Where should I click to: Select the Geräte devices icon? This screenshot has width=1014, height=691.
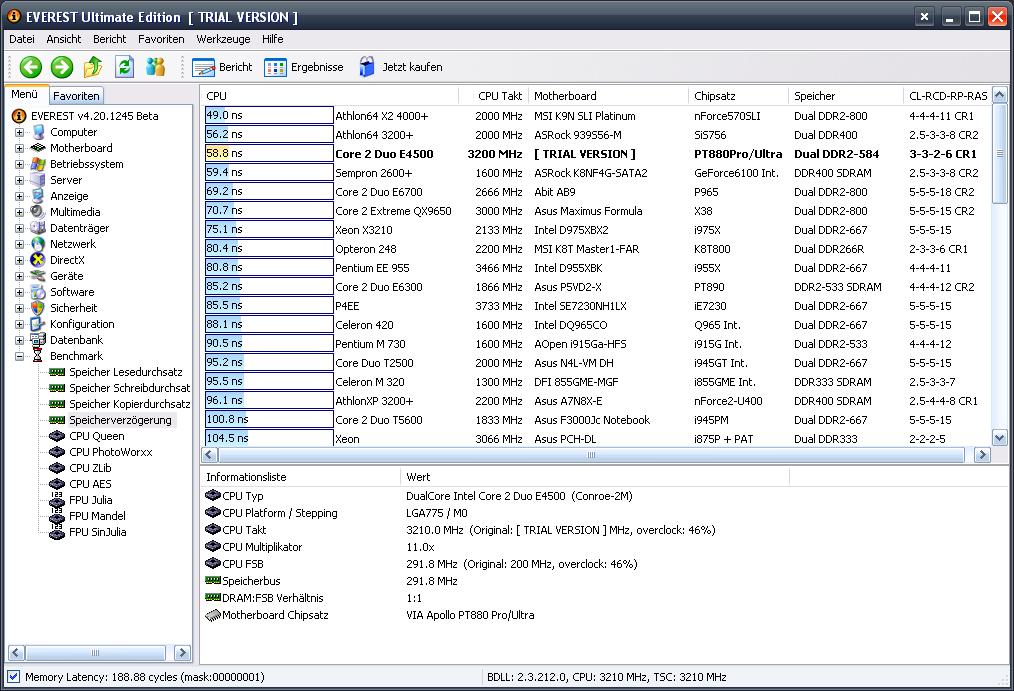(39, 276)
